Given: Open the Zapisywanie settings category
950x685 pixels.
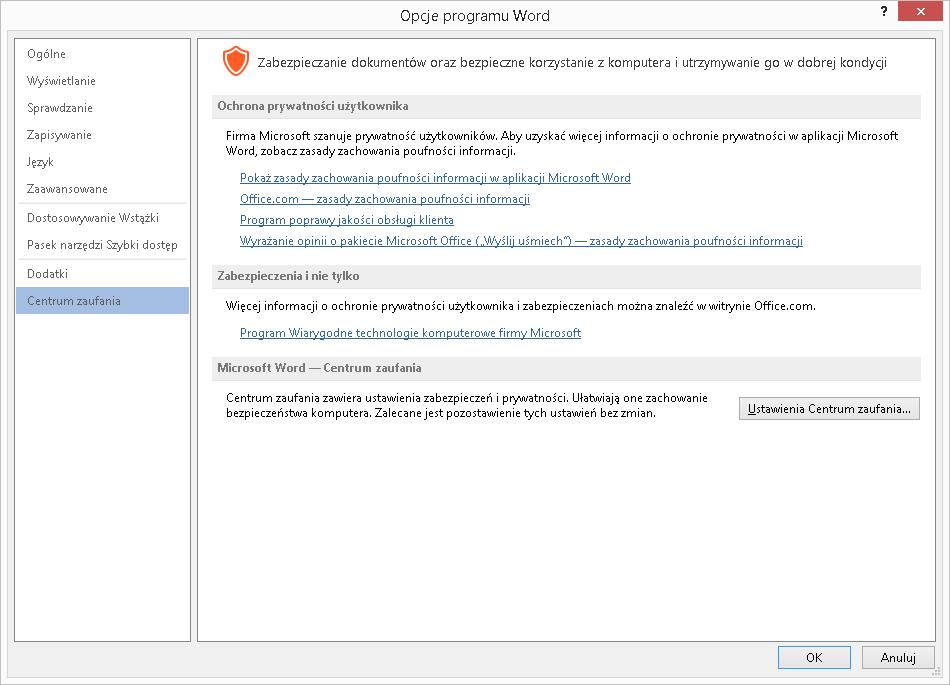Looking at the screenshot, I should pos(102,135).
